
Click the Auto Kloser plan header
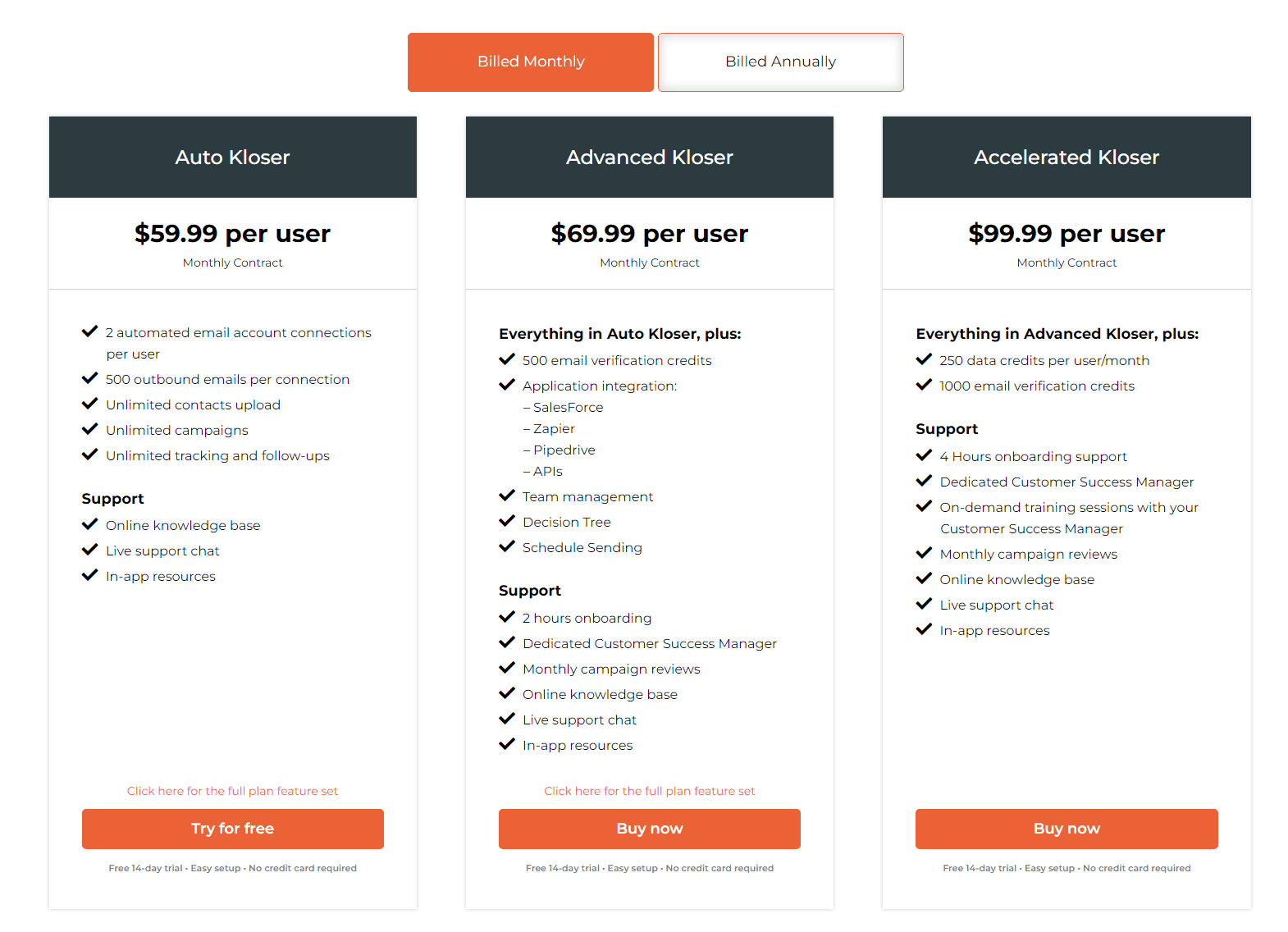[x=232, y=157]
